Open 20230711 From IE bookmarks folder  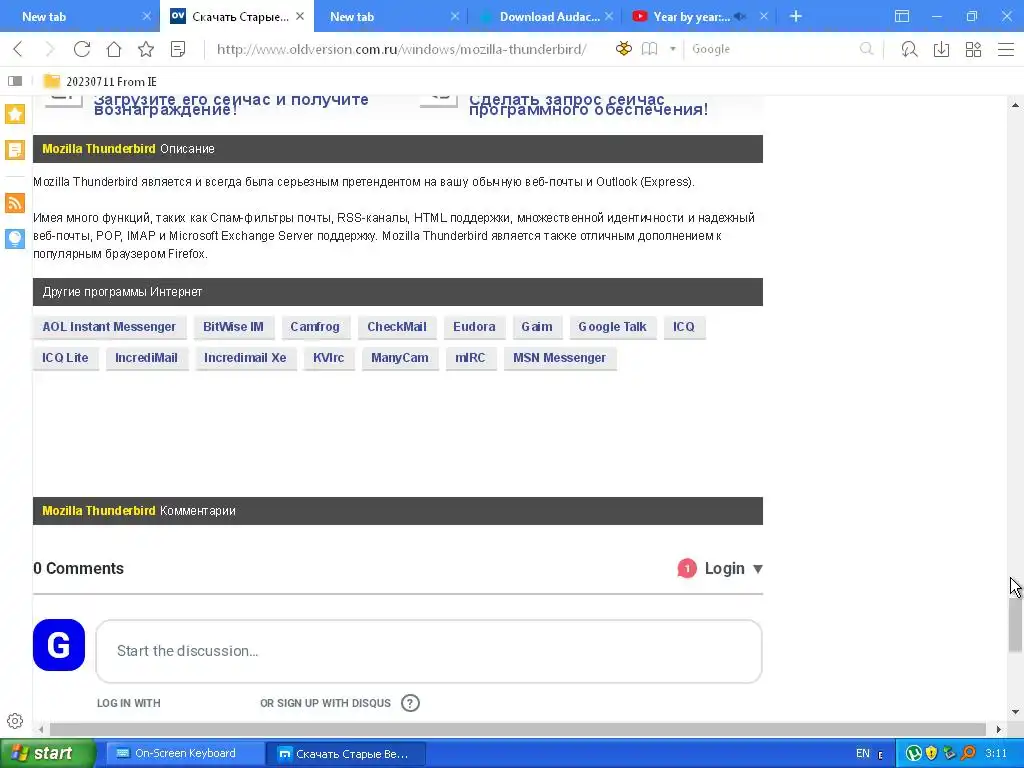pyautogui.click(x=100, y=82)
